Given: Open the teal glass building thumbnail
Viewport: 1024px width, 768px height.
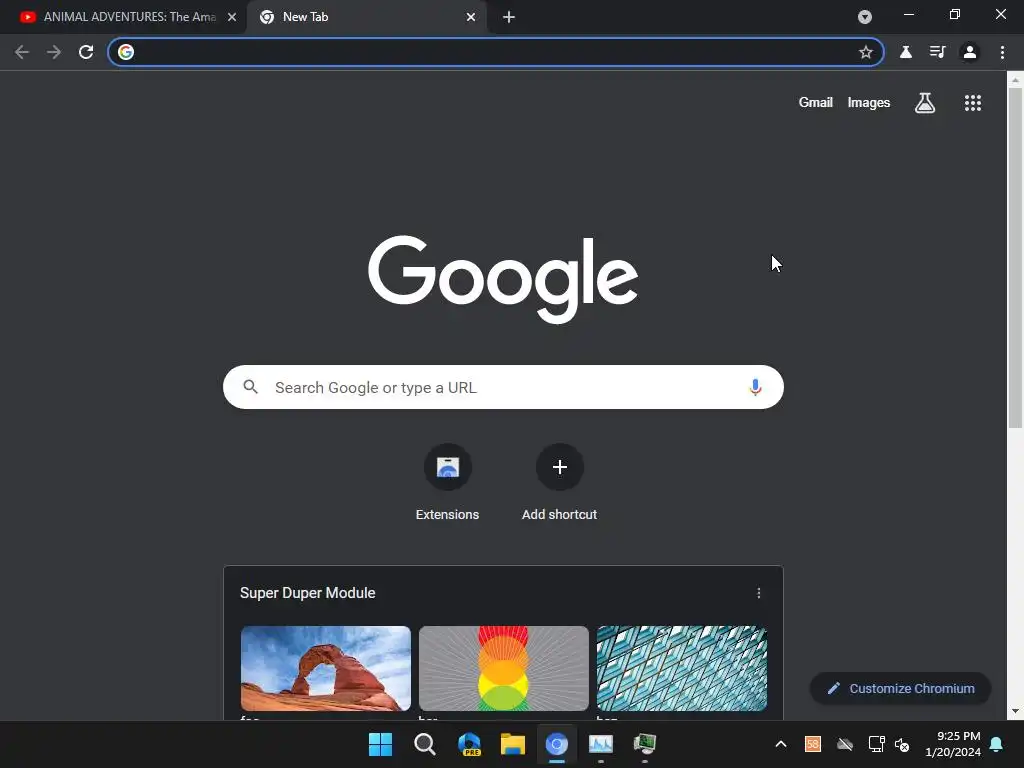Looking at the screenshot, I should pos(682,668).
